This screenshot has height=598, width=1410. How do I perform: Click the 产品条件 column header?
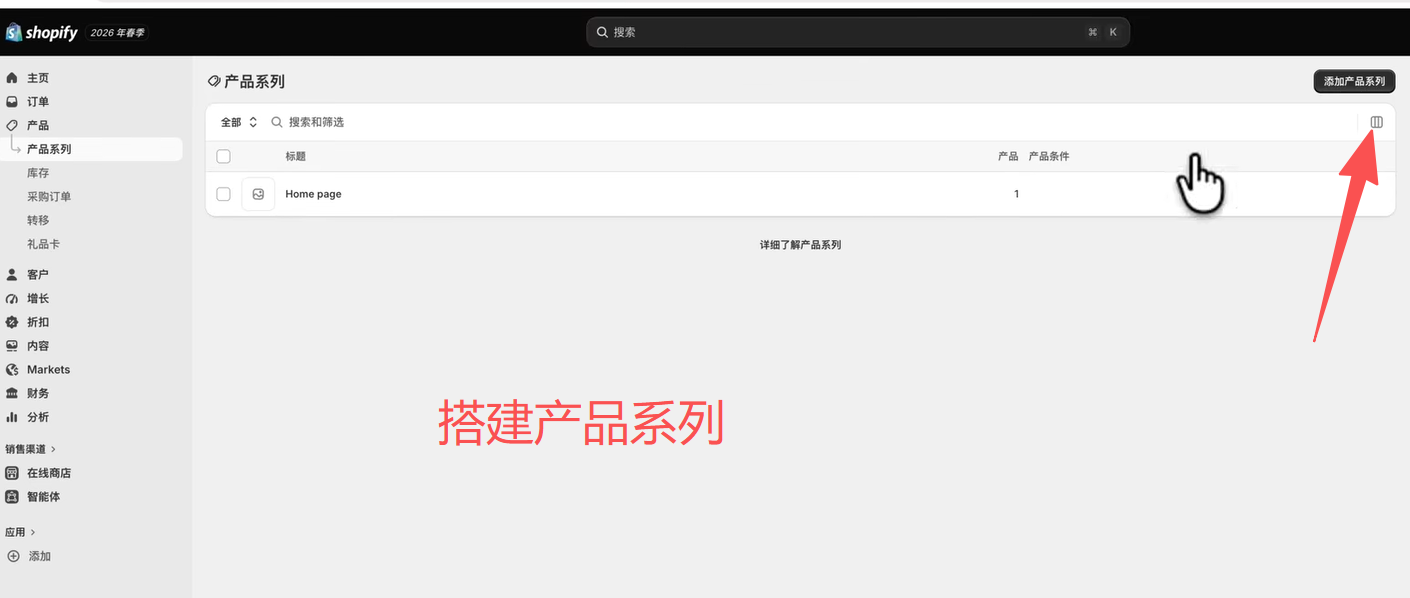coord(1049,157)
